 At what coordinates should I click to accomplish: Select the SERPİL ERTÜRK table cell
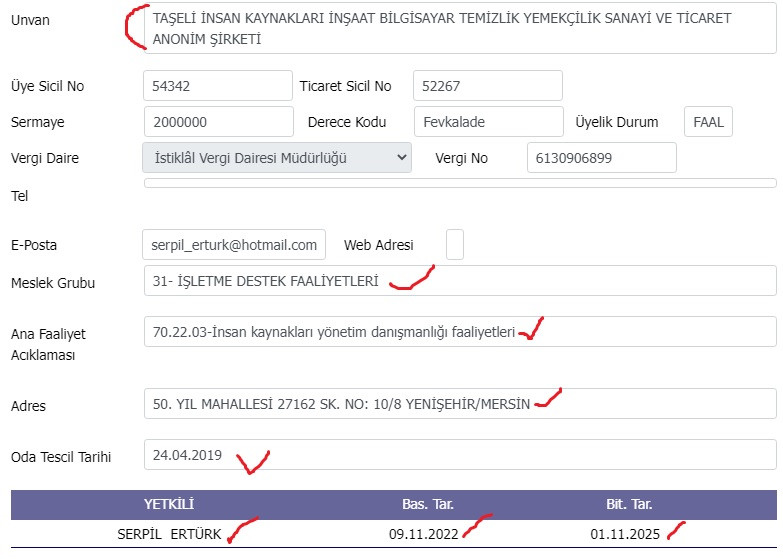click(x=169, y=534)
